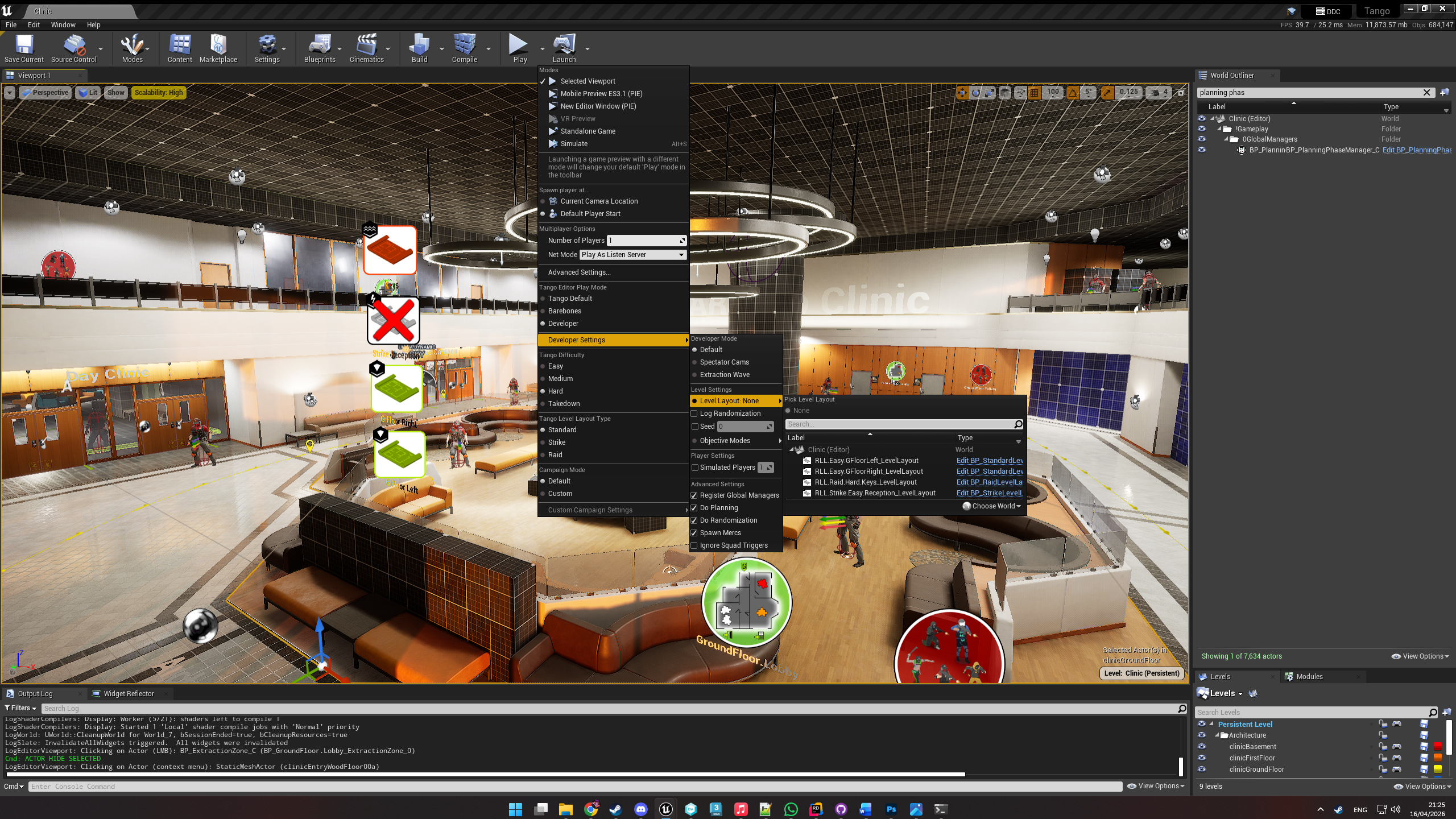Click the Launch toolbar icon
The width and height of the screenshot is (1456, 819).
point(564,48)
